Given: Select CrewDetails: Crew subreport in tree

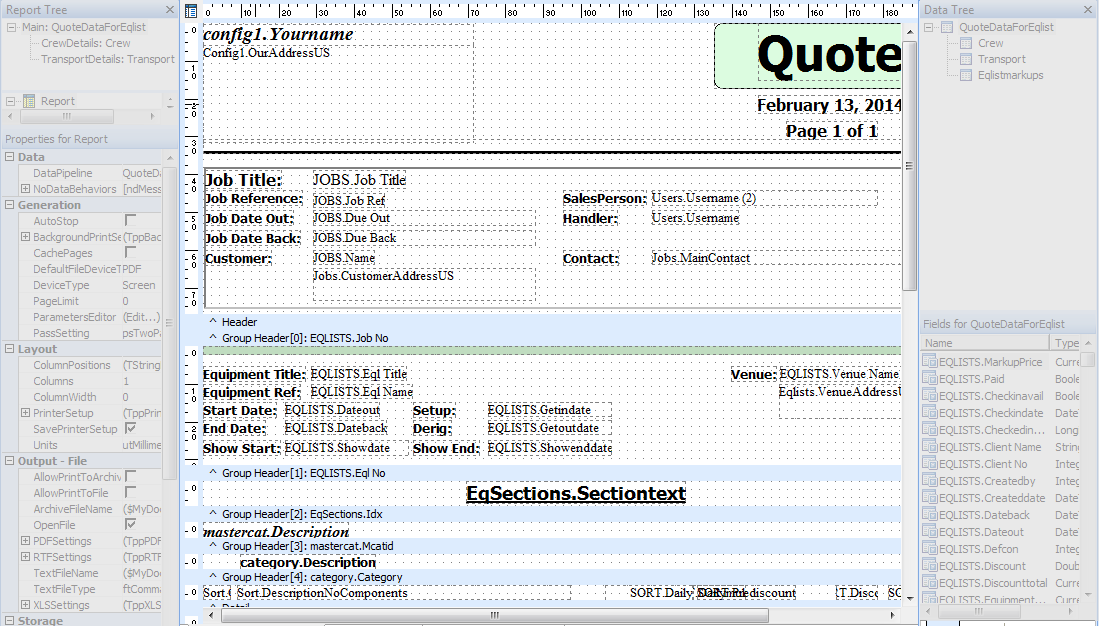Looking at the screenshot, I should pyautogui.click(x=85, y=43).
